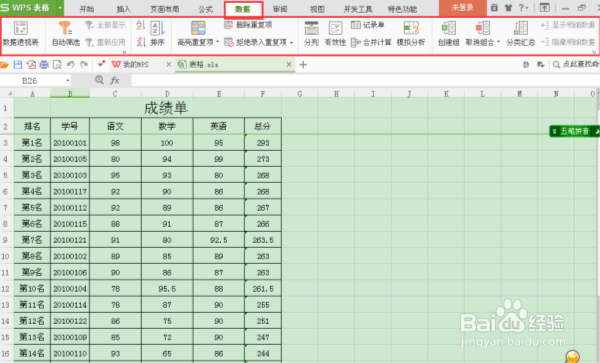
Task: Click the open folder icon in quick toolbar
Action: [x=4, y=65]
